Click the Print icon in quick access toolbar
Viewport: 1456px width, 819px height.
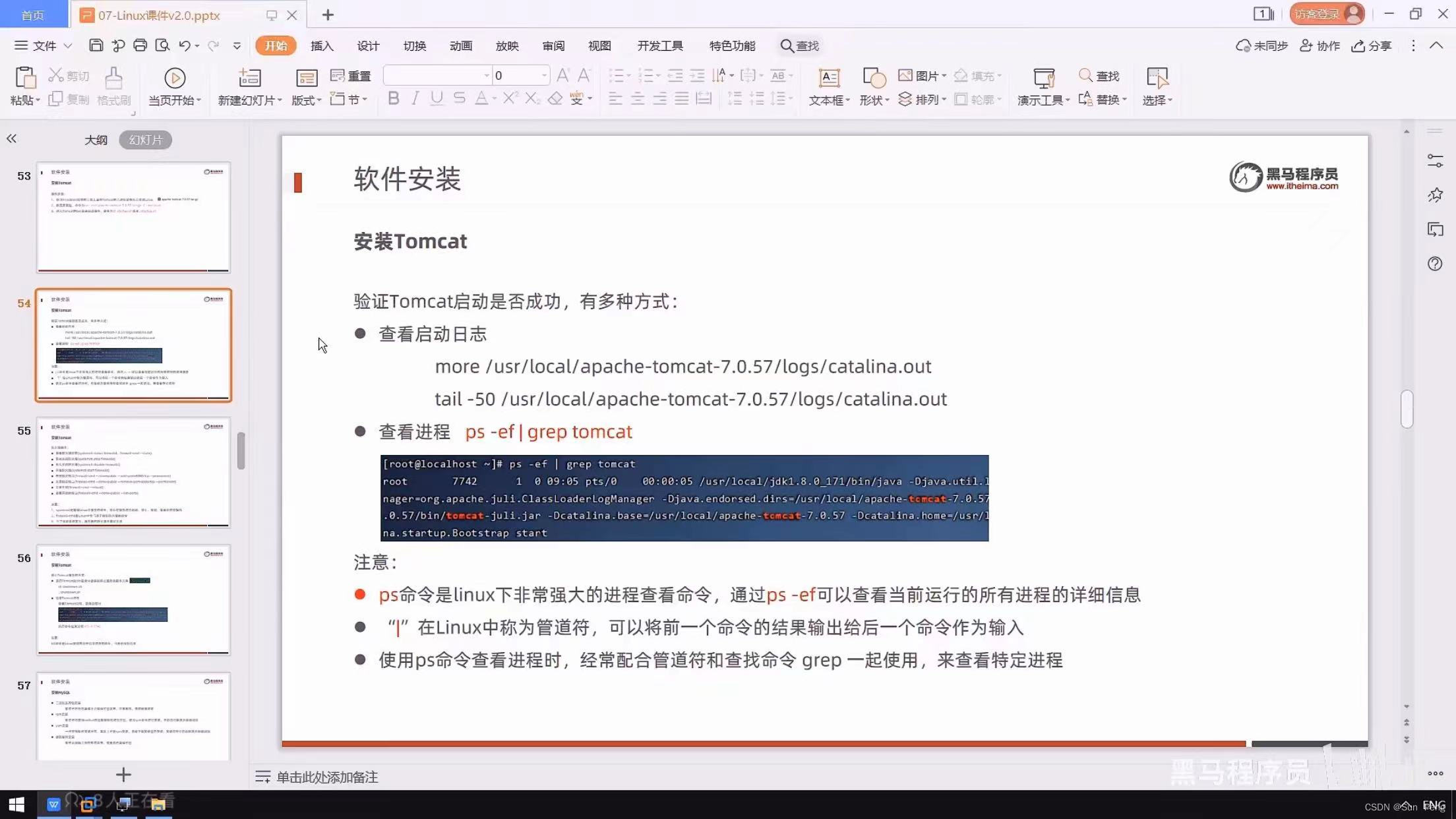tap(140, 45)
